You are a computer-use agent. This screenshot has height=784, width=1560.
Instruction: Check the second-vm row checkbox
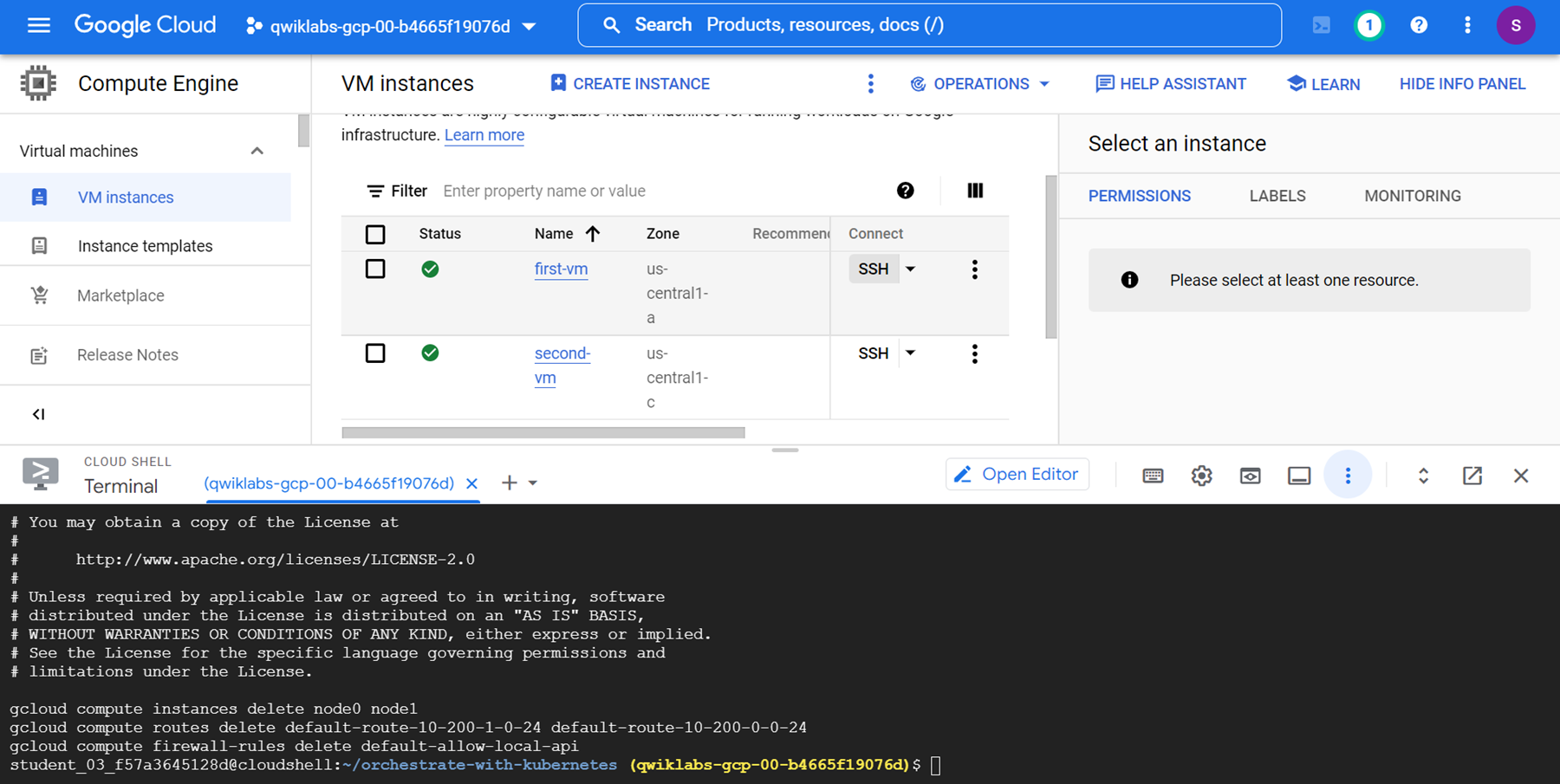(375, 353)
